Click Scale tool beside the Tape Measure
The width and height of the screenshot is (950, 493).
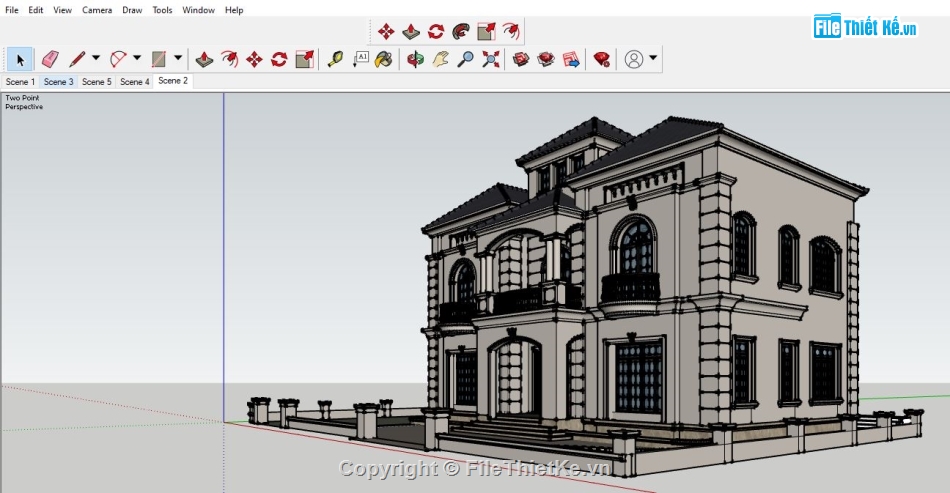point(304,59)
